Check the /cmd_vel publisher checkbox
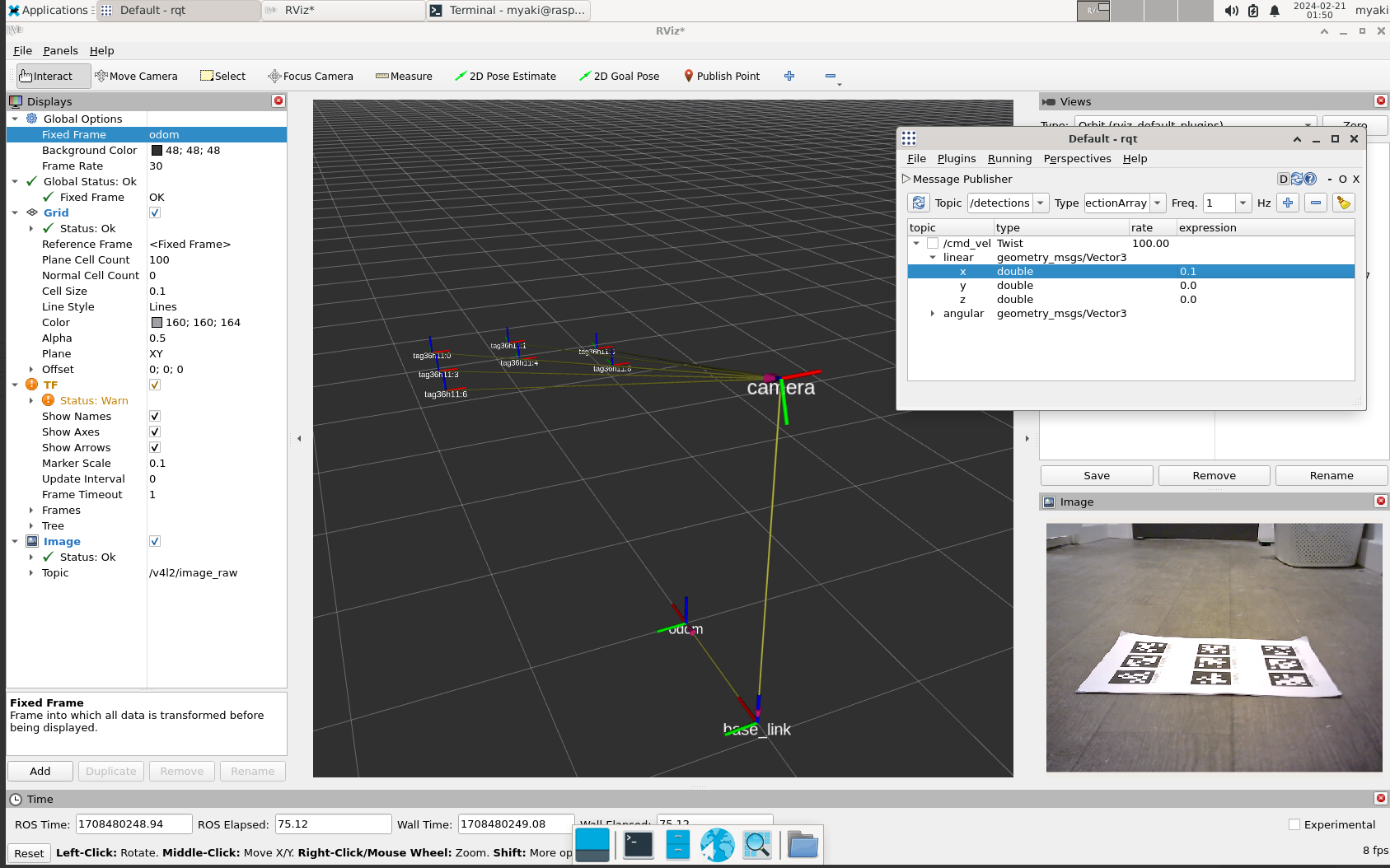The image size is (1390, 868). point(933,243)
